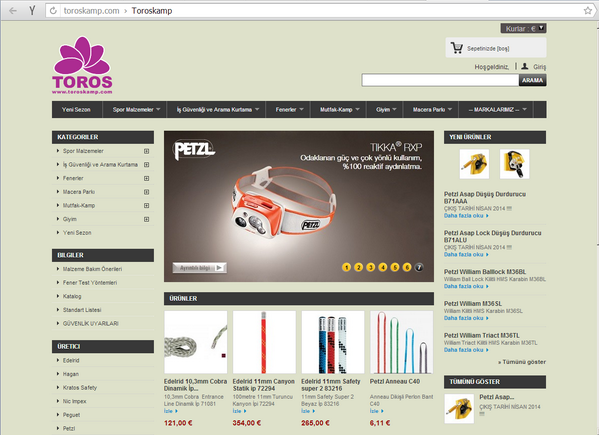Click the Yandex Y browser icon
Screen dimensions: 599x435
32,11
